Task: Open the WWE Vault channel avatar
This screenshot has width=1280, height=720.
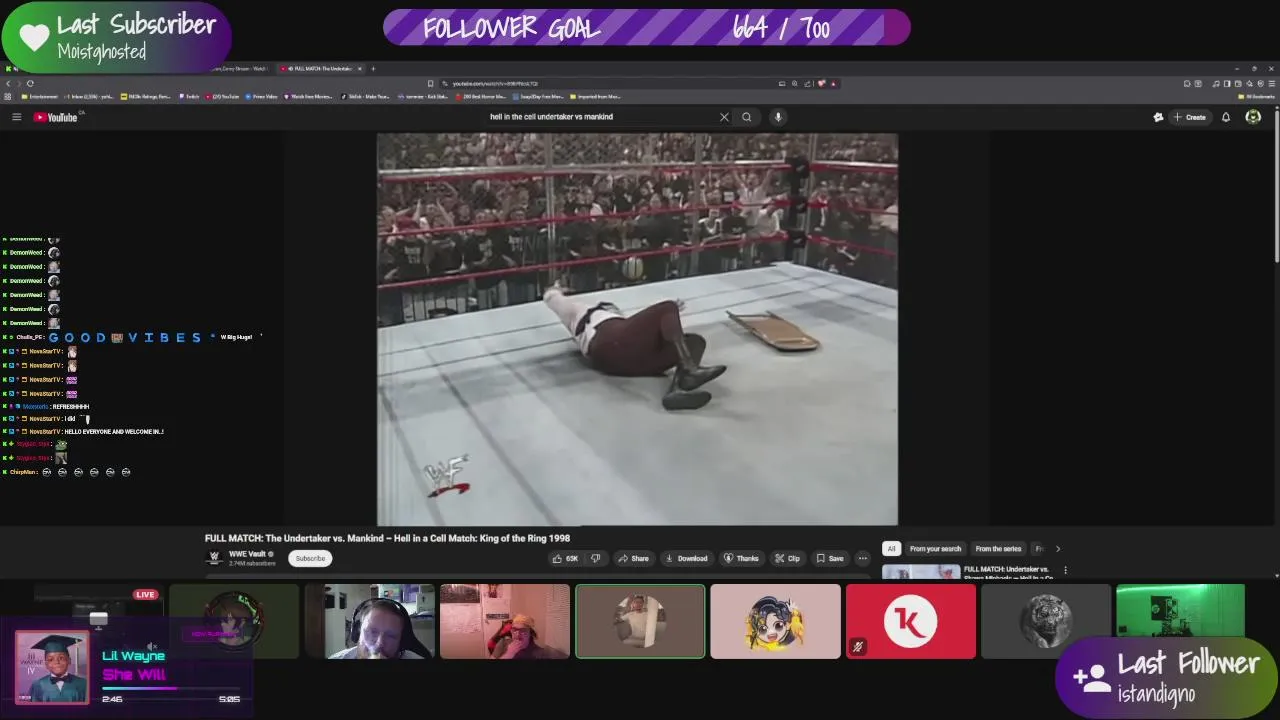Action: 214,558
